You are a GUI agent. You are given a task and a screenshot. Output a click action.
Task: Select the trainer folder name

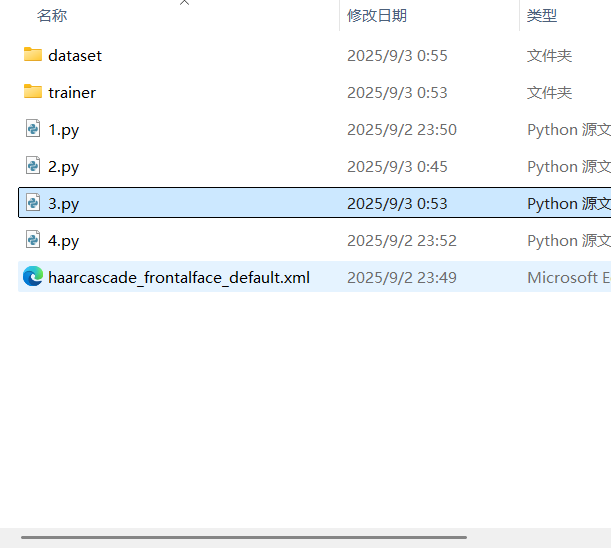72,93
